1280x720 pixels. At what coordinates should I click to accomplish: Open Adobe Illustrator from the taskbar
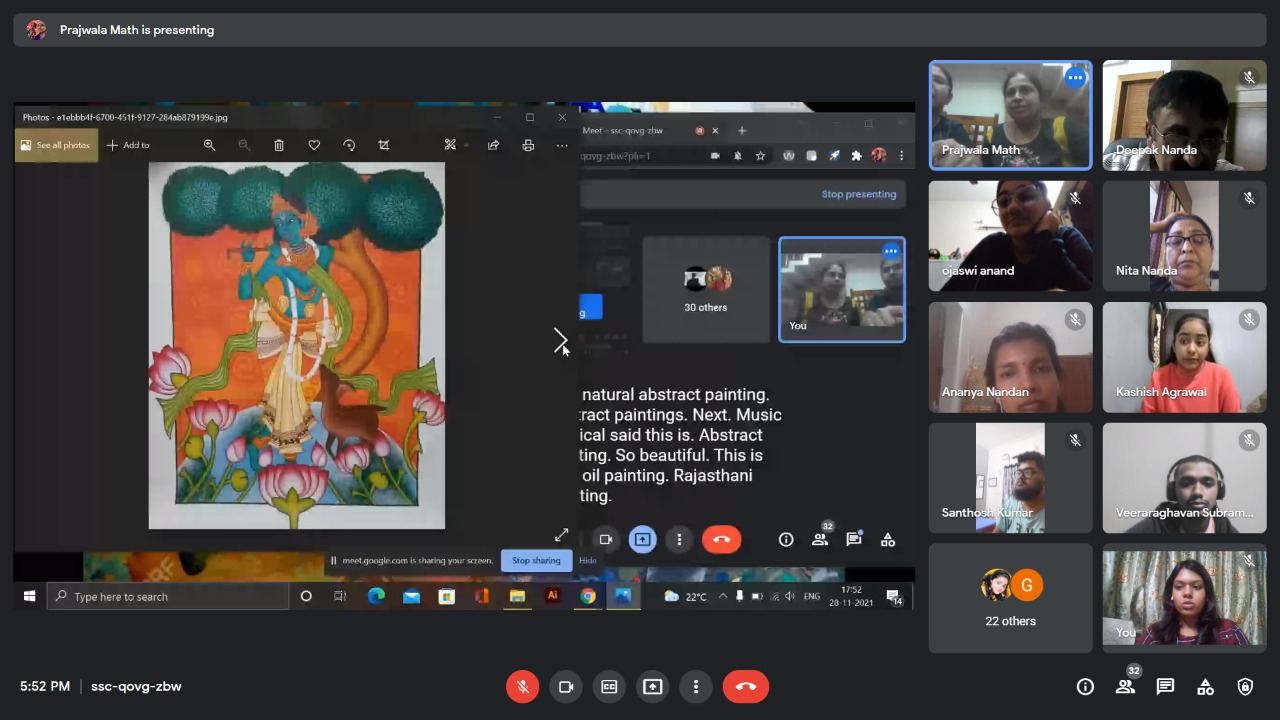(x=552, y=597)
